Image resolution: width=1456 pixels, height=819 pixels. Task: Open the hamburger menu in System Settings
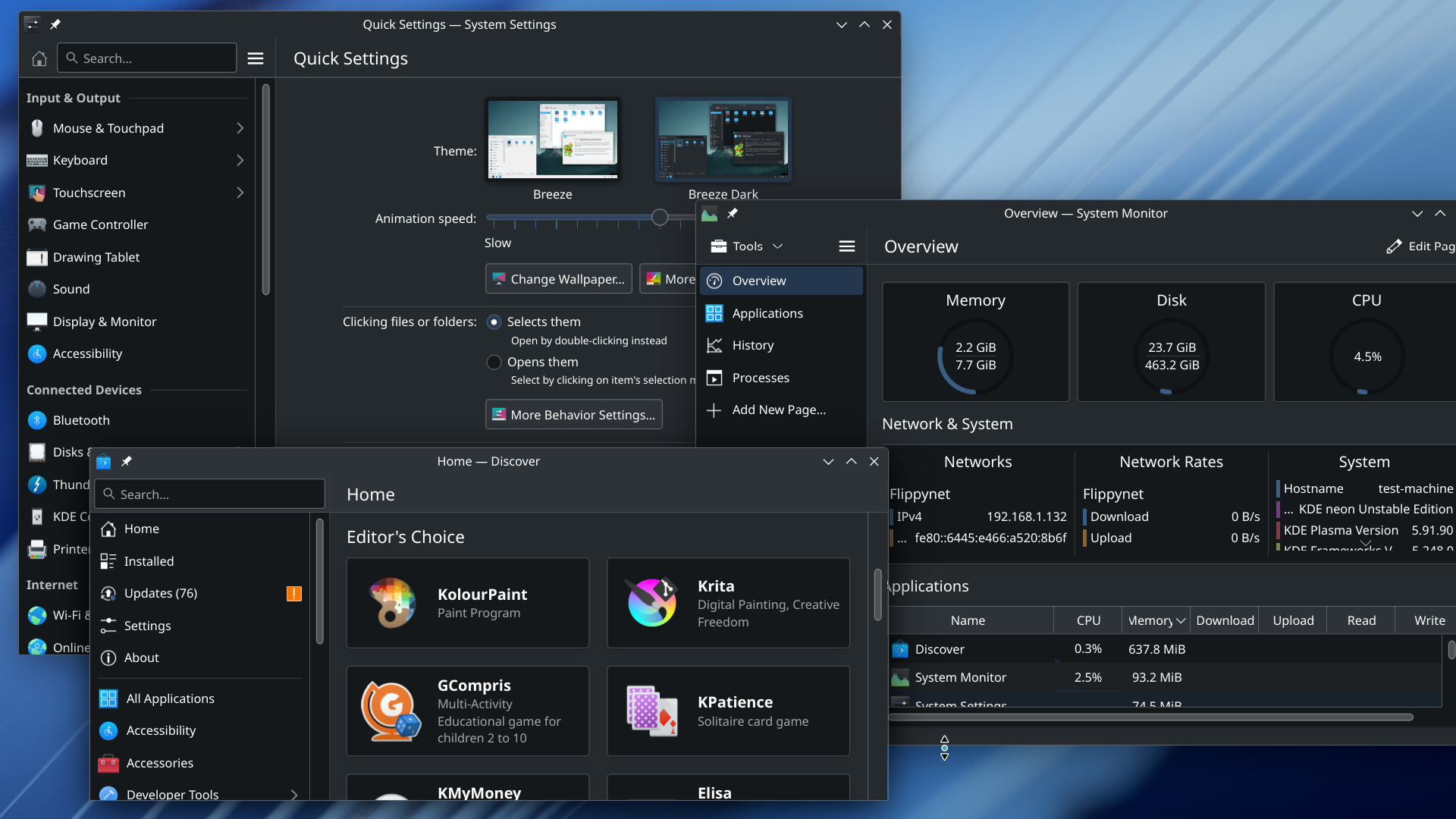tap(256, 58)
